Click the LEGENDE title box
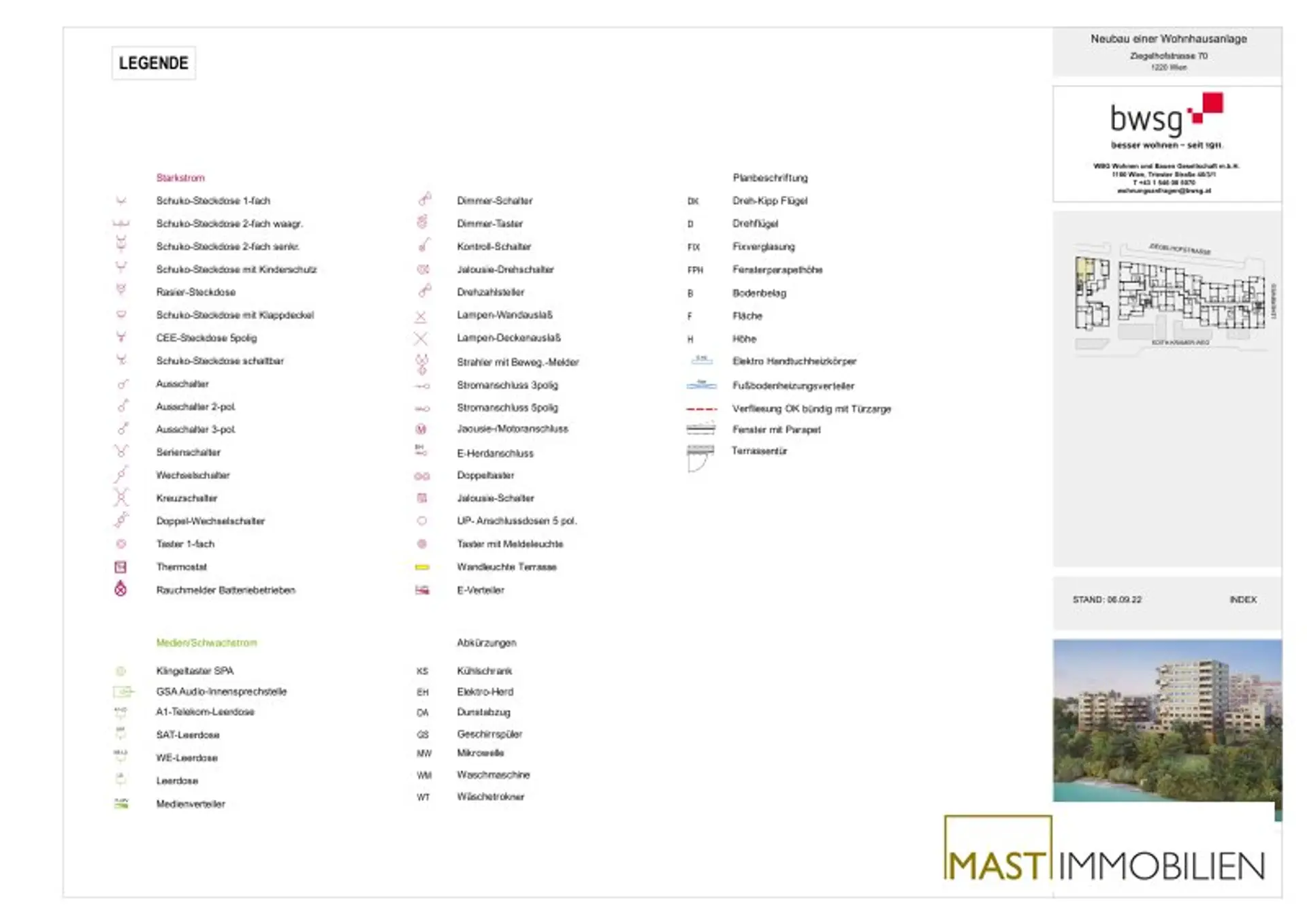Viewport: 1307px width, 924px height. tap(154, 63)
